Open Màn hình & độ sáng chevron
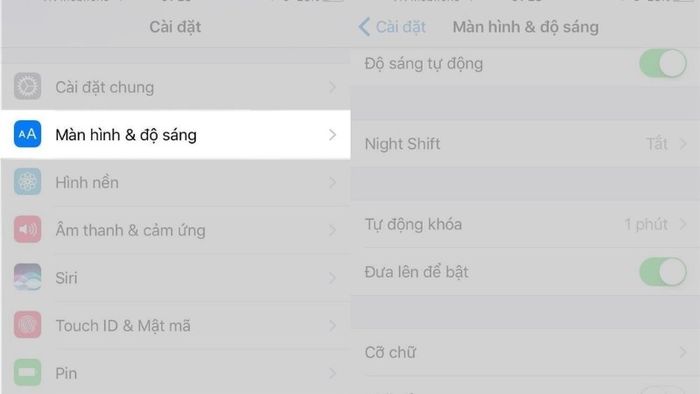 [332, 135]
